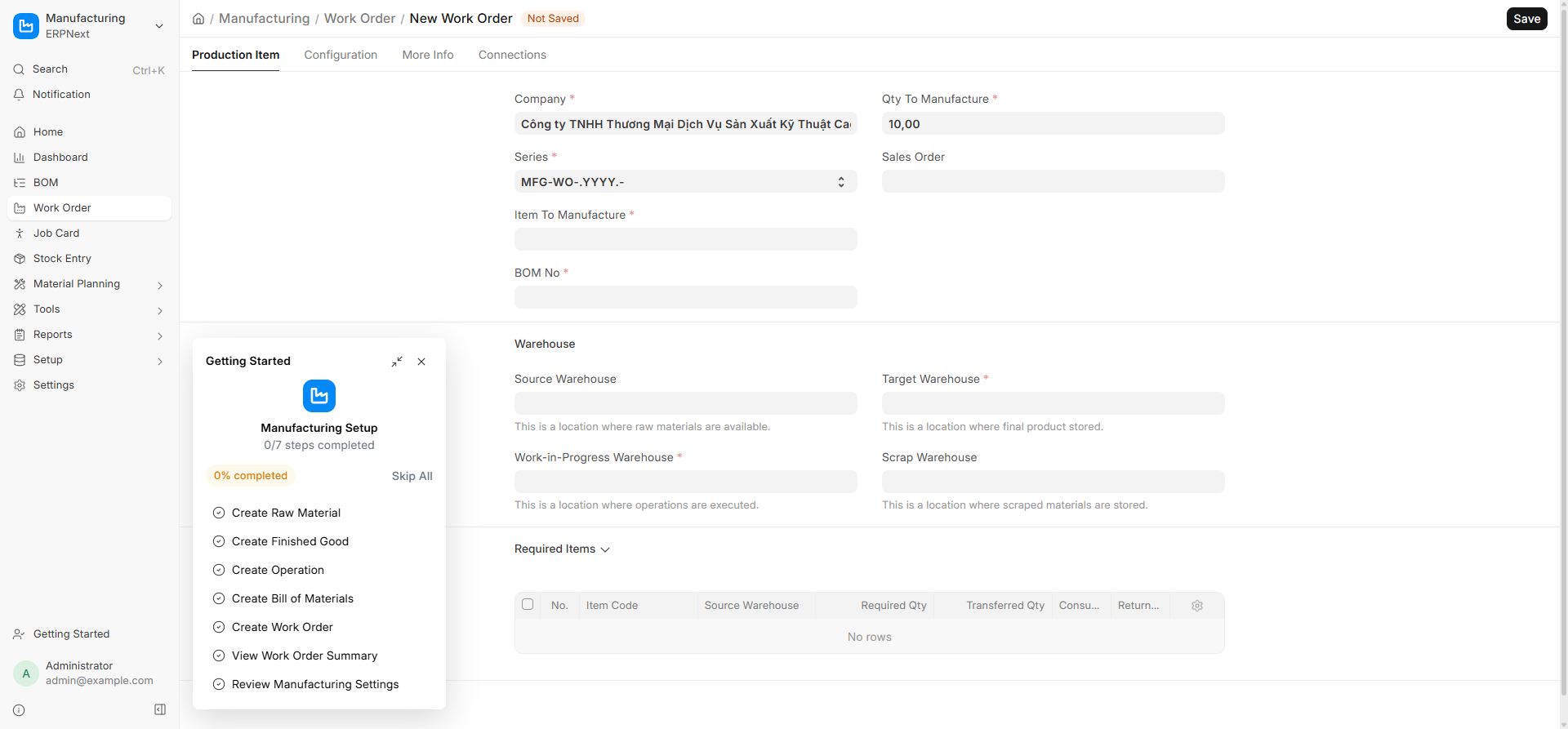Click Required Qty column header
The image size is (1568, 729).
point(874,606)
